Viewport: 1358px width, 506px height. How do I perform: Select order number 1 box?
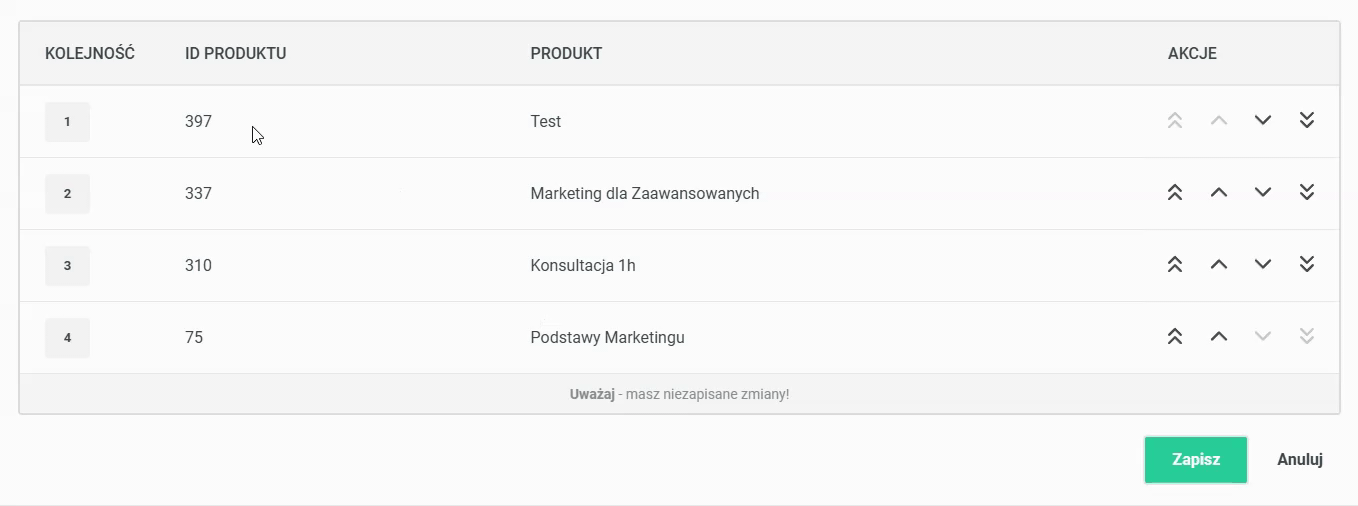(x=67, y=122)
